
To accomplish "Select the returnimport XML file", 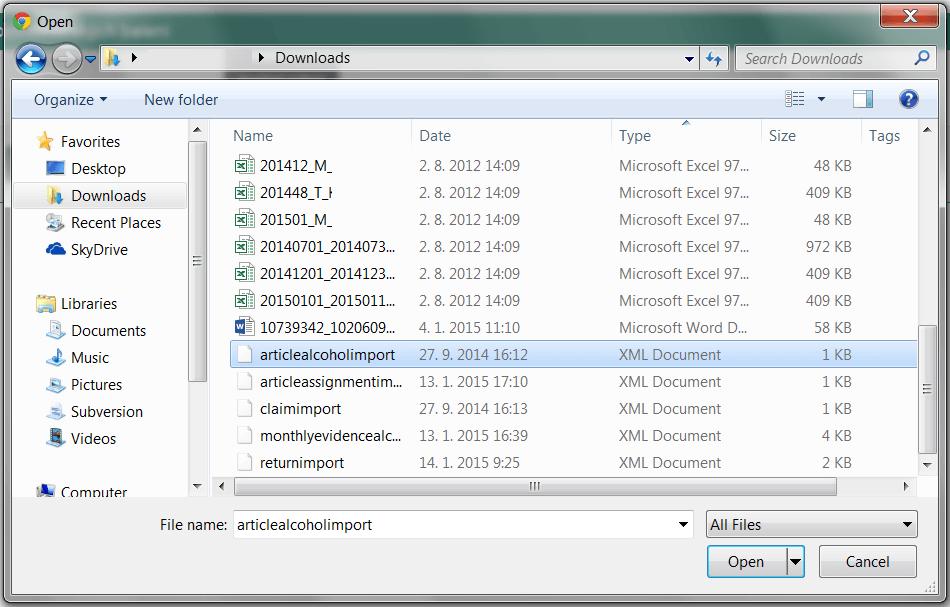I will coord(302,463).
